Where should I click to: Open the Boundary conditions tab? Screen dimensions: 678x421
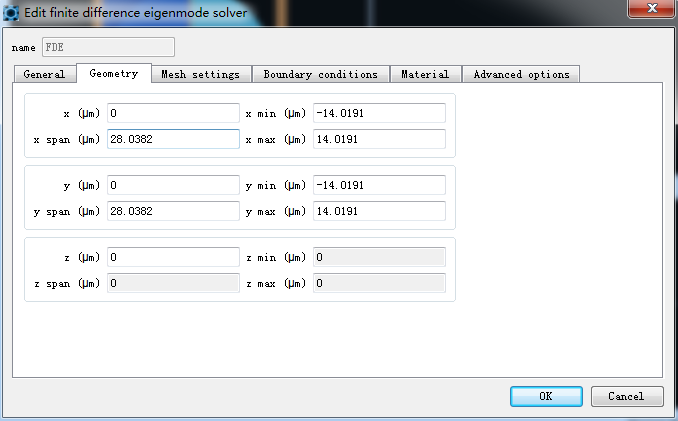320,74
